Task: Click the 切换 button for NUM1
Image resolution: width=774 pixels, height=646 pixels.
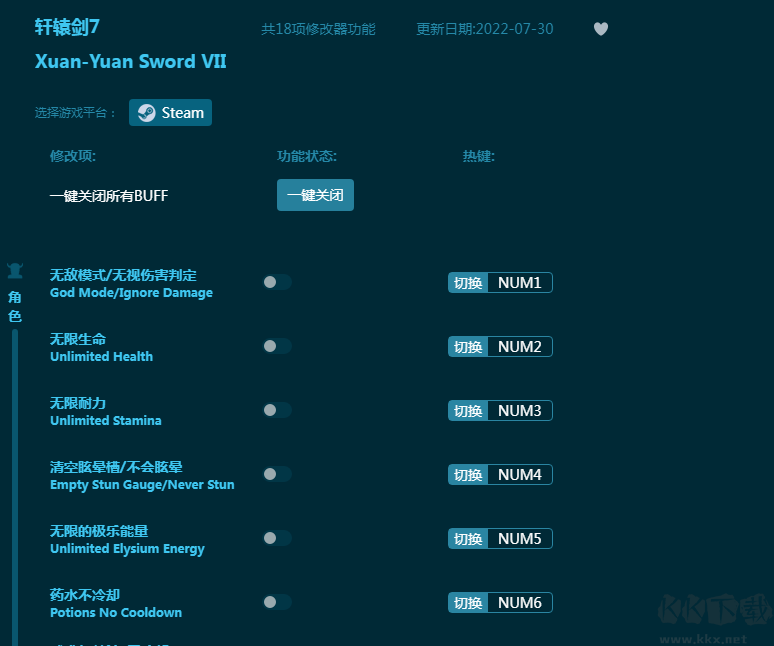Action: pos(468,283)
